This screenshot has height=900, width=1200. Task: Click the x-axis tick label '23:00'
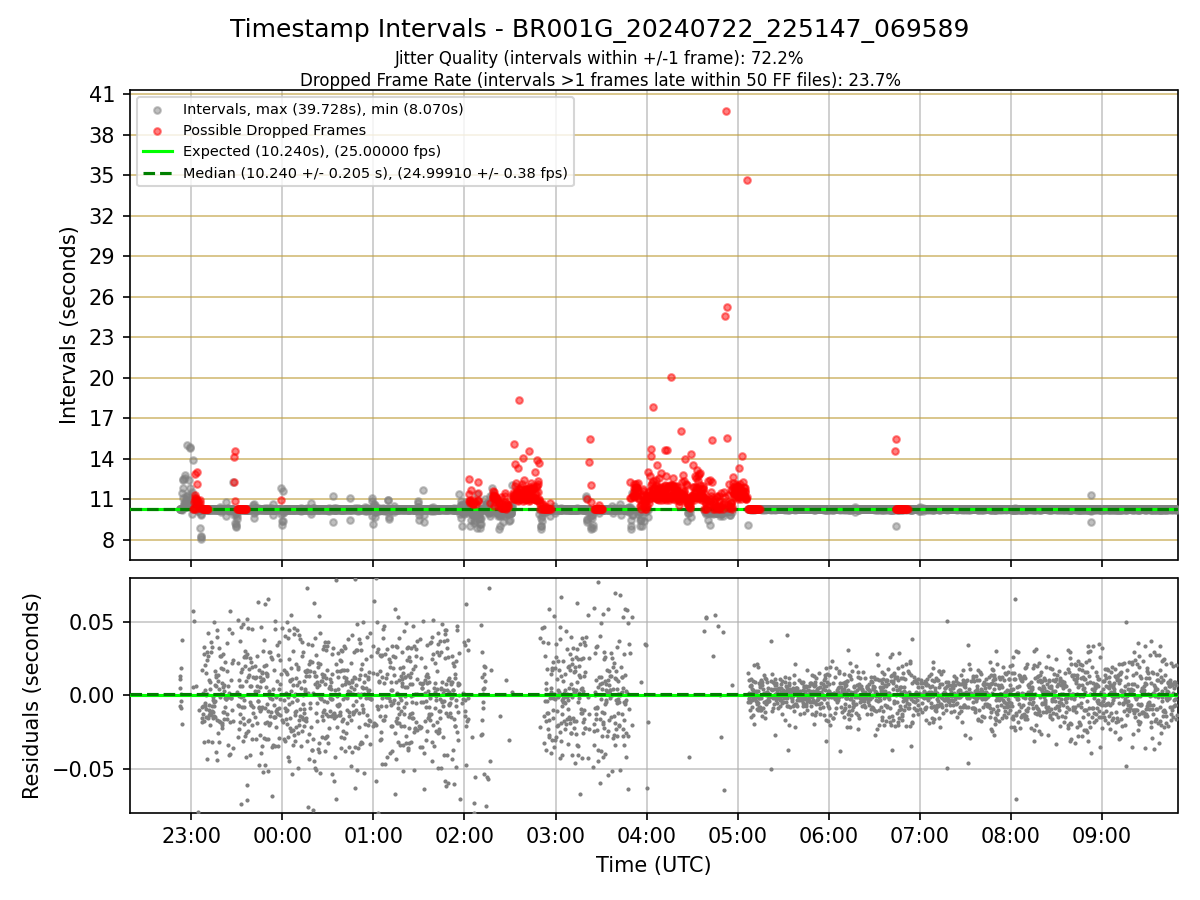(x=191, y=834)
